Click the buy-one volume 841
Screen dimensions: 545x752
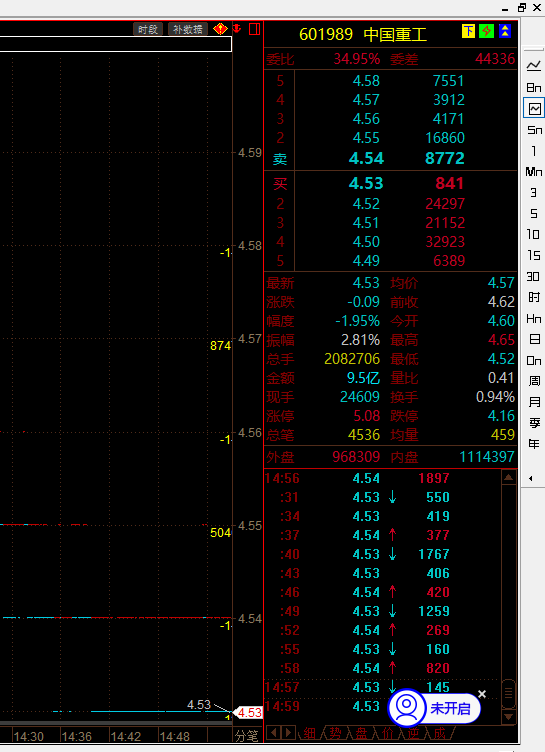pos(449,183)
